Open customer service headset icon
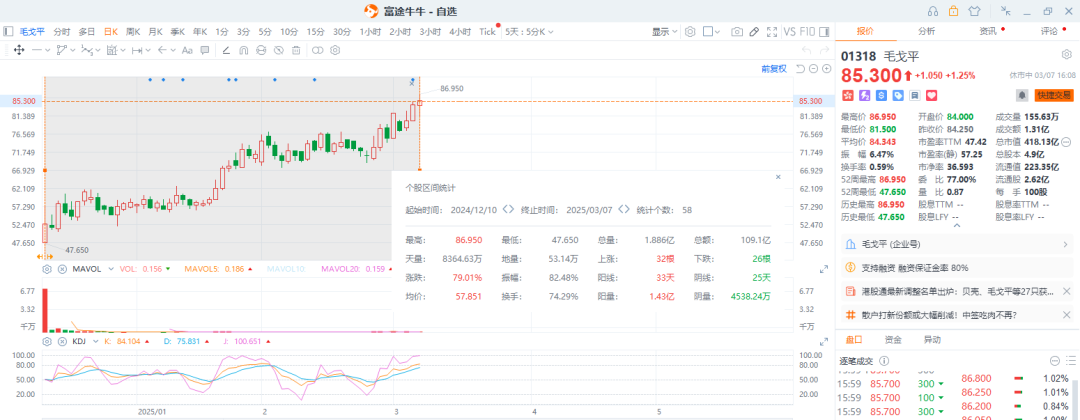 click(x=933, y=11)
